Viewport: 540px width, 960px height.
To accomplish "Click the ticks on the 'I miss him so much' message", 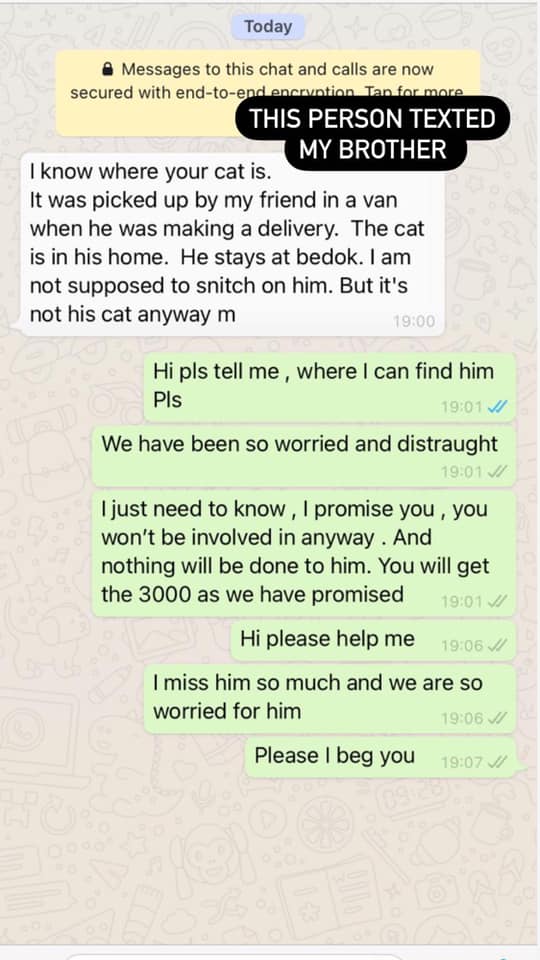I will coord(497,718).
